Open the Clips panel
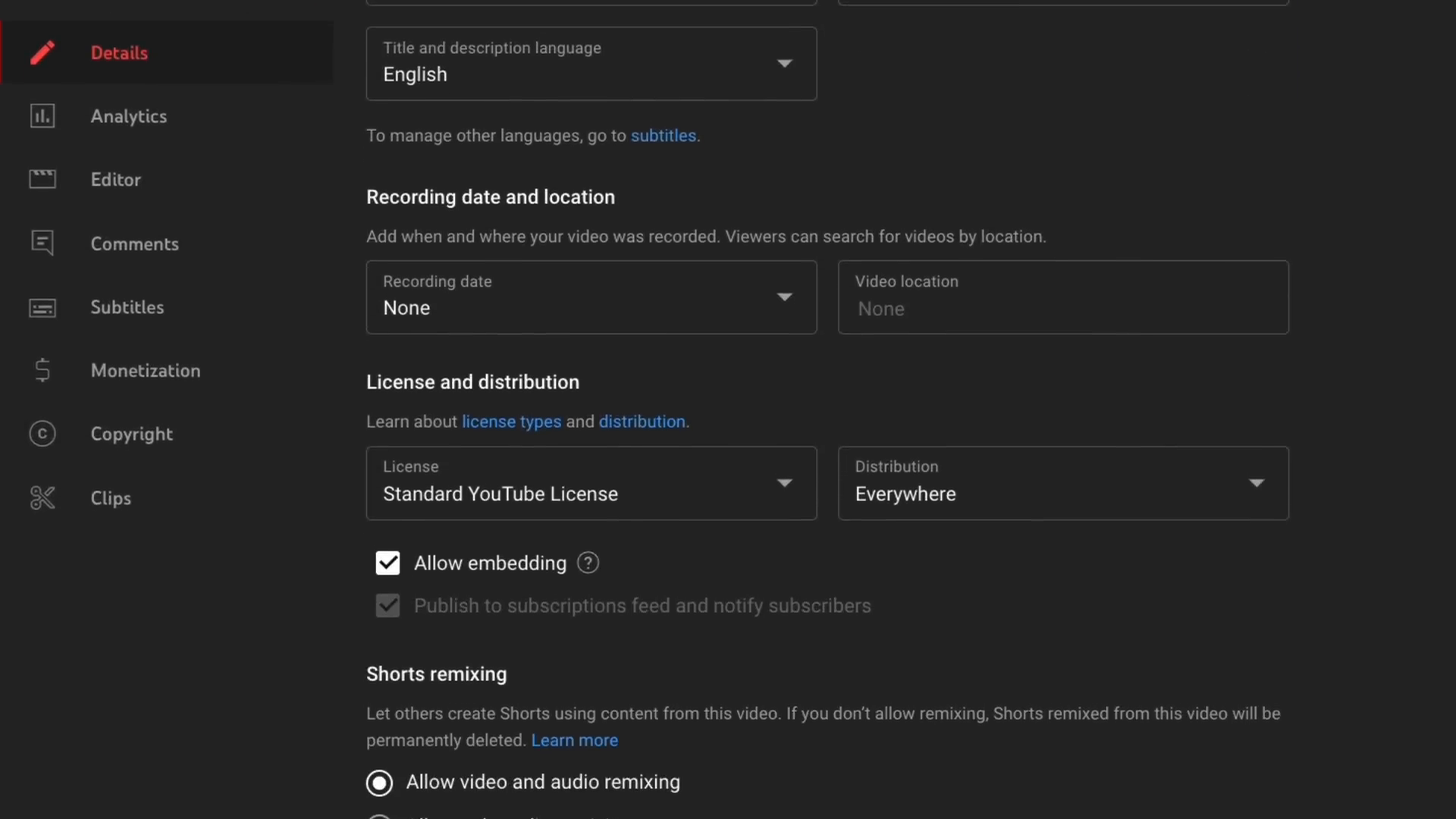 coord(110,497)
